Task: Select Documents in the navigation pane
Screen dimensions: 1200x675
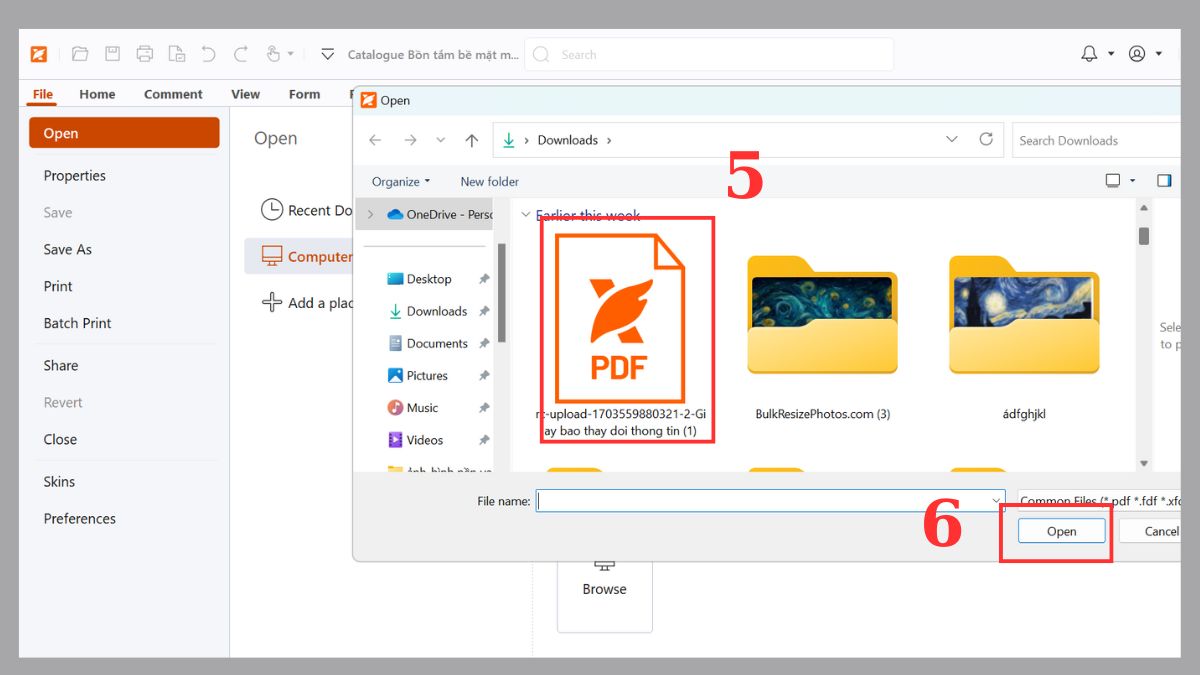Action: pos(427,343)
